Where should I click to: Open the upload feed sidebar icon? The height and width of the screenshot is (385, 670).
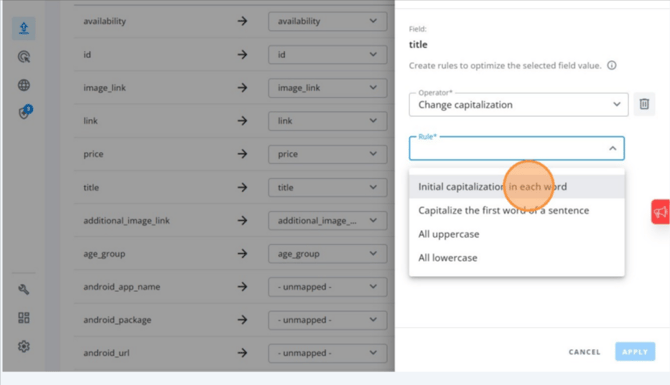tap(24, 28)
